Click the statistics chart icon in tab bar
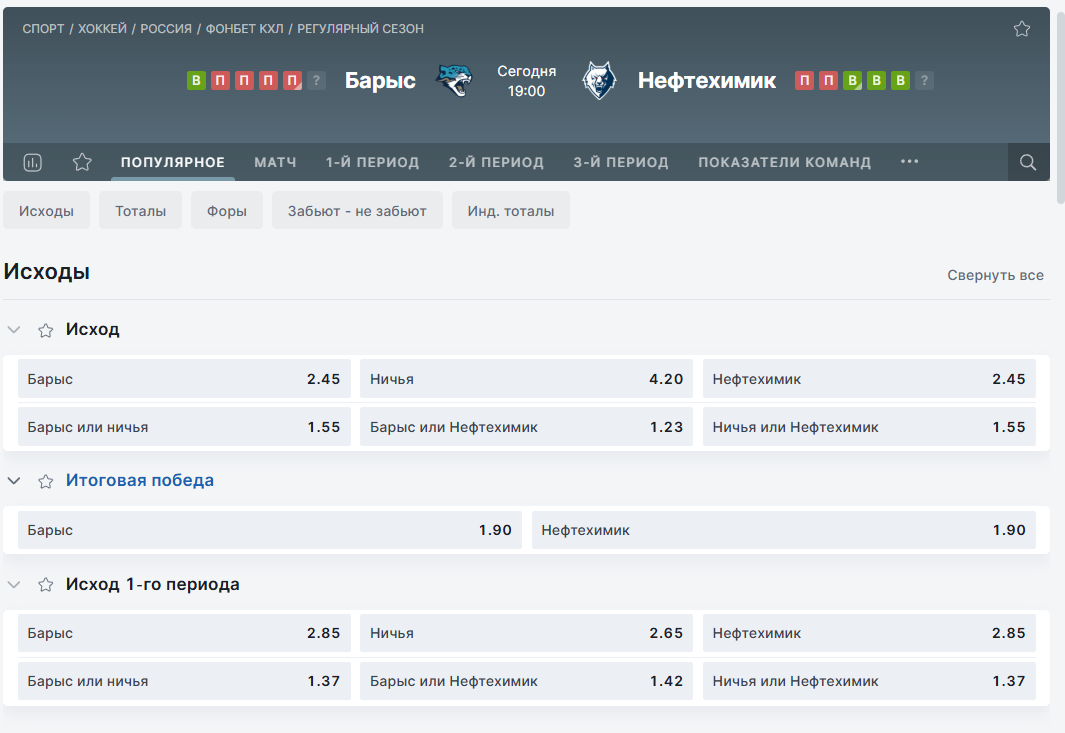This screenshot has width=1065, height=733. [33, 162]
